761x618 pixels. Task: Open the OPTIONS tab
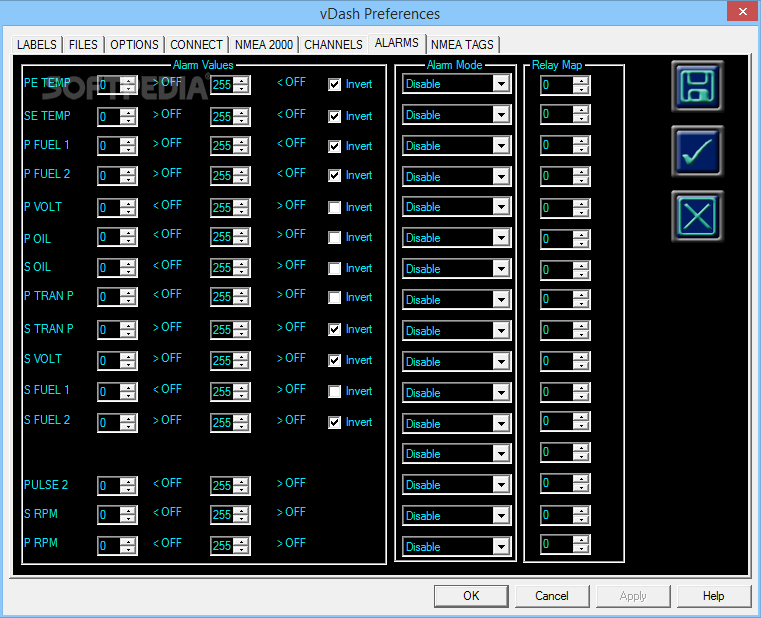coord(134,45)
